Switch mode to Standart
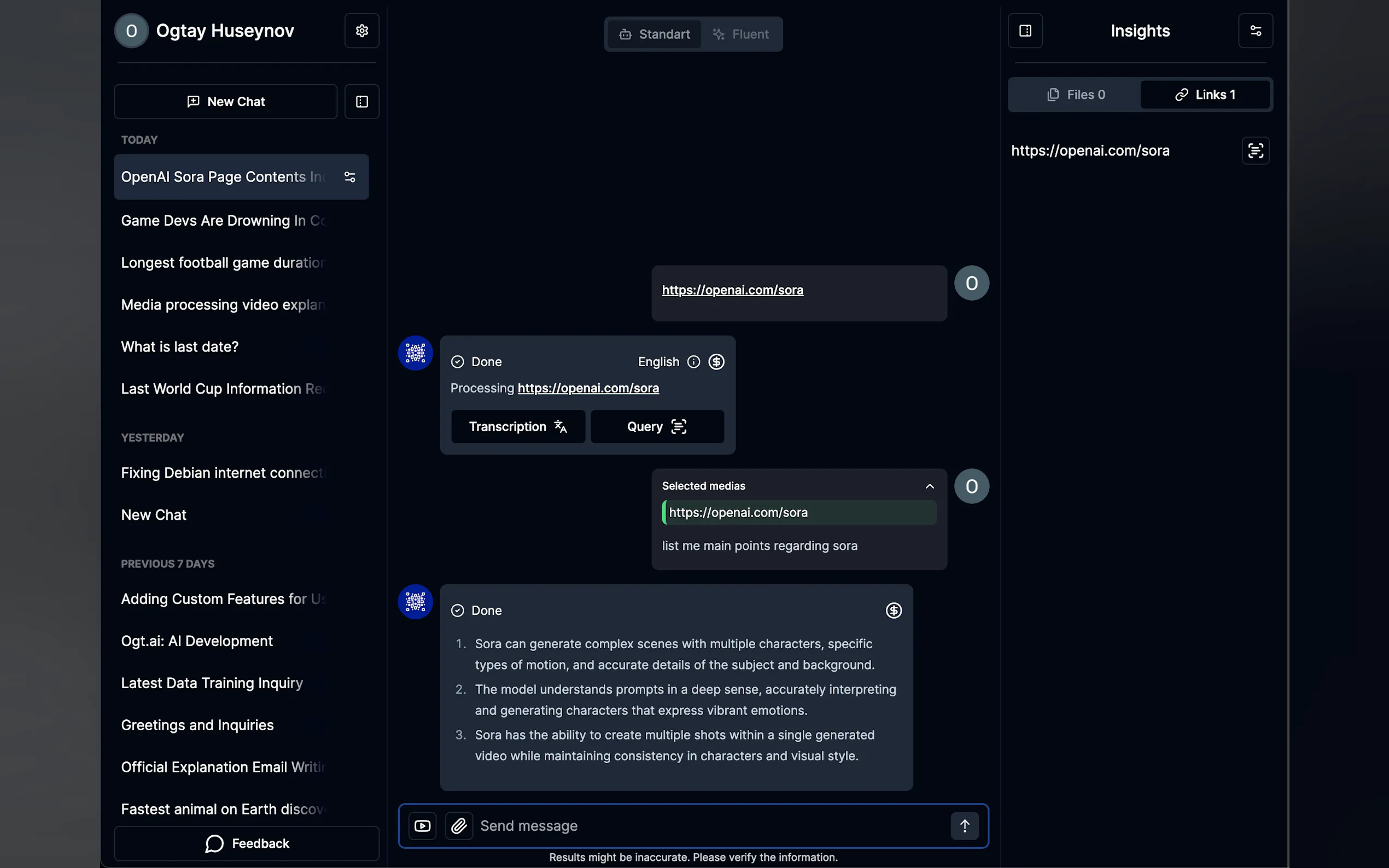This screenshot has height=868, width=1389. [655, 34]
